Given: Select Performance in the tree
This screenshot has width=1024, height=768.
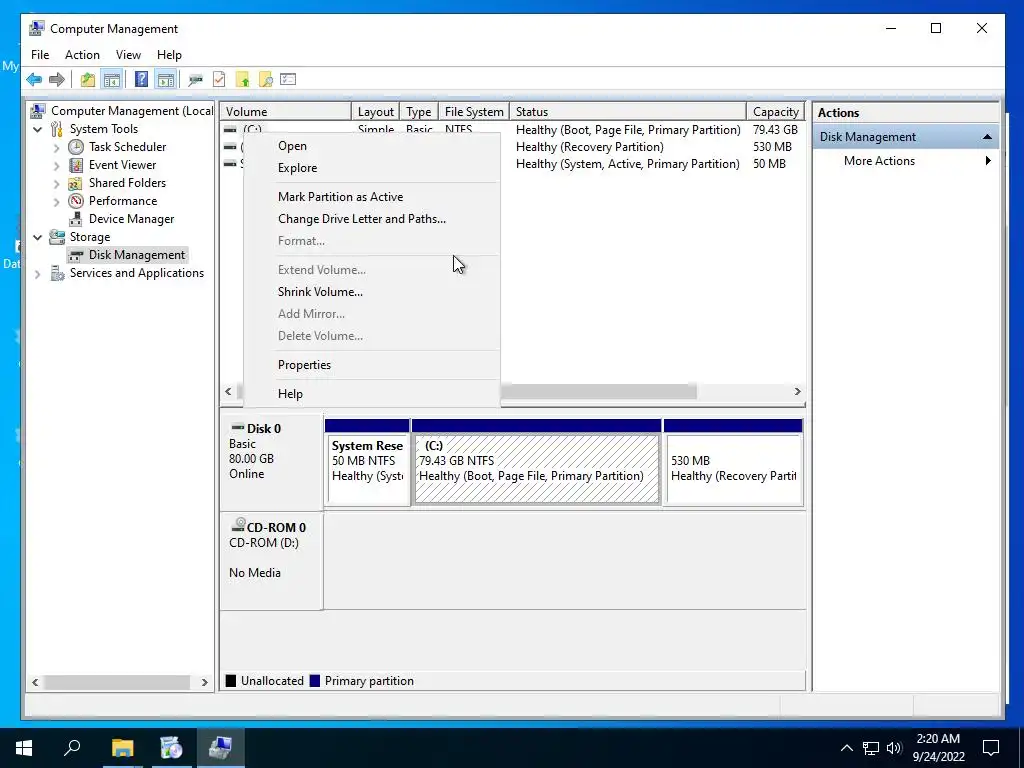Looking at the screenshot, I should (x=123, y=200).
